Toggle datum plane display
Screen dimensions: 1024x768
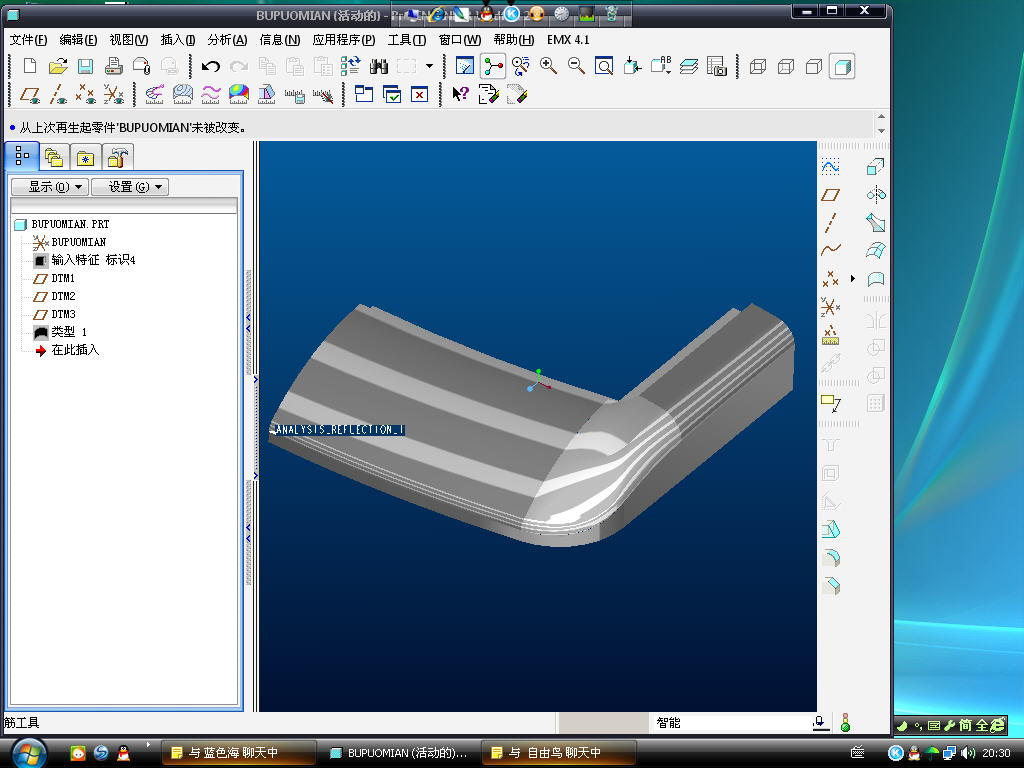coord(30,95)
